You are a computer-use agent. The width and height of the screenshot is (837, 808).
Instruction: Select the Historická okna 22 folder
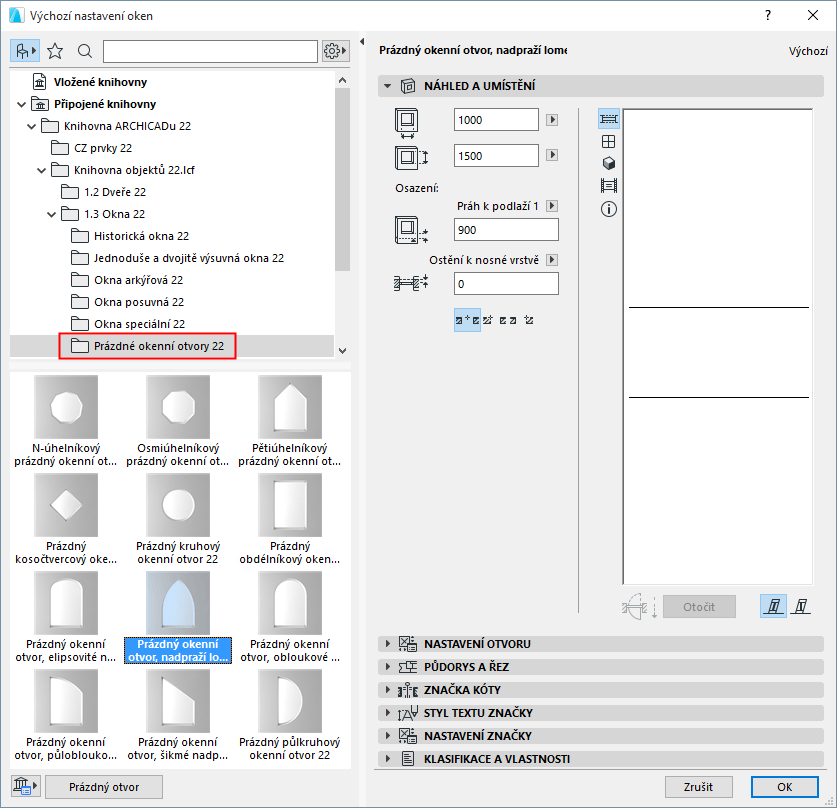click(x=141, y=236)
